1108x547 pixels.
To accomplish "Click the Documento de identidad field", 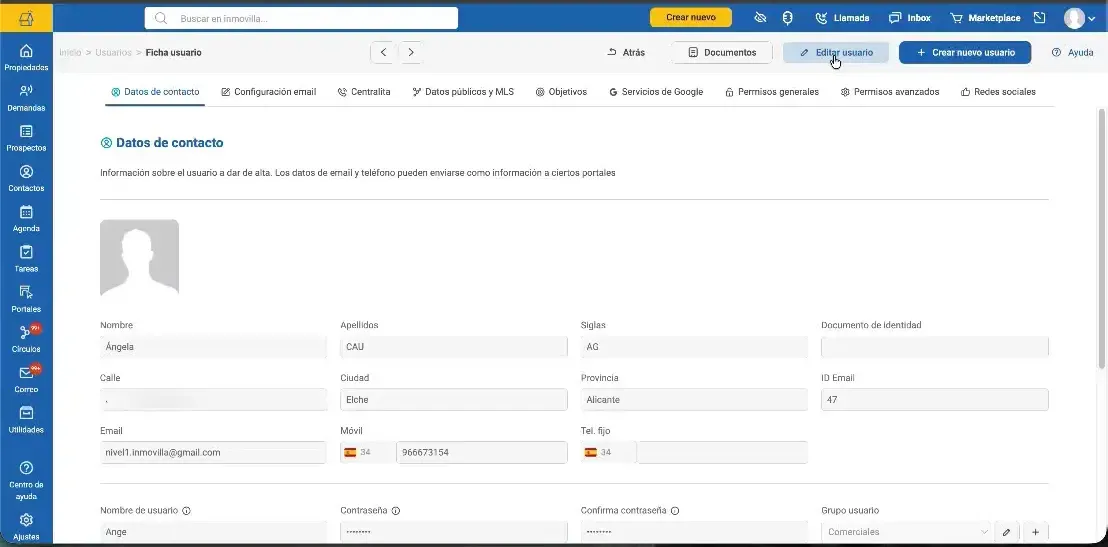I will [x=935, y=347].
